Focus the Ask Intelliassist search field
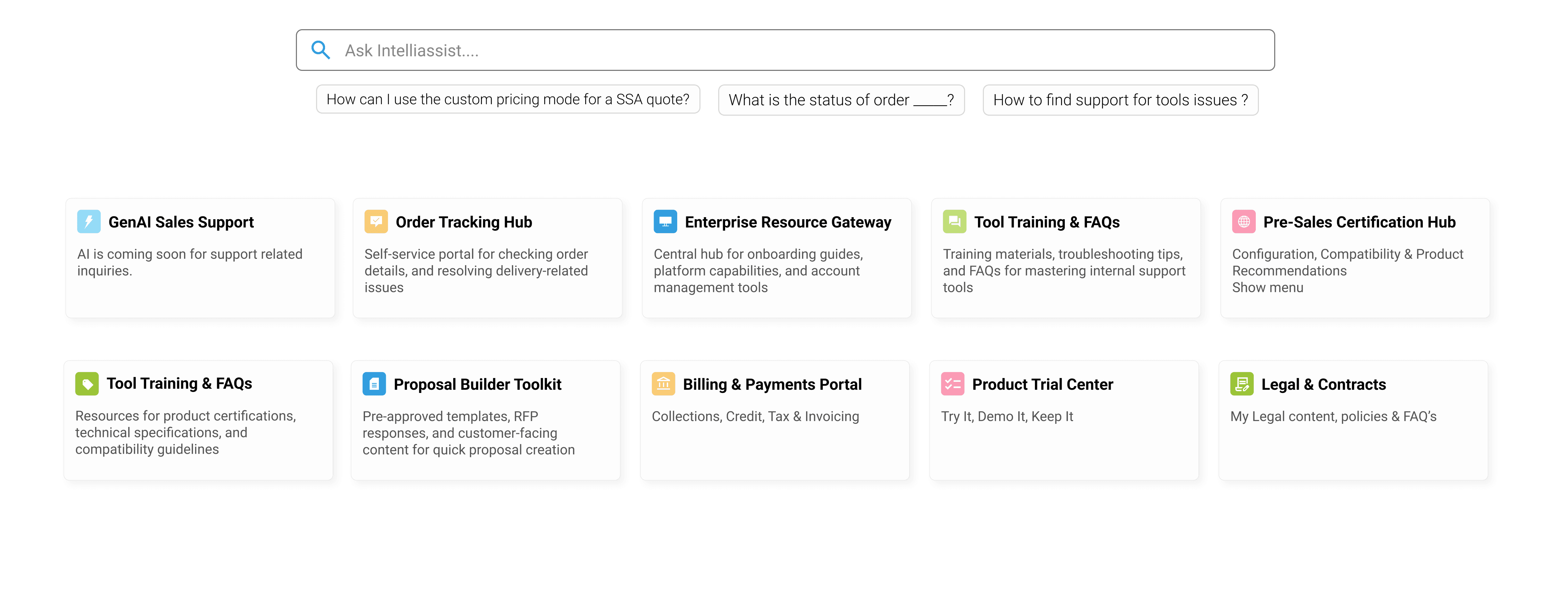The image size is (1568, 592). pyautogui.click(x=785, y=50)
